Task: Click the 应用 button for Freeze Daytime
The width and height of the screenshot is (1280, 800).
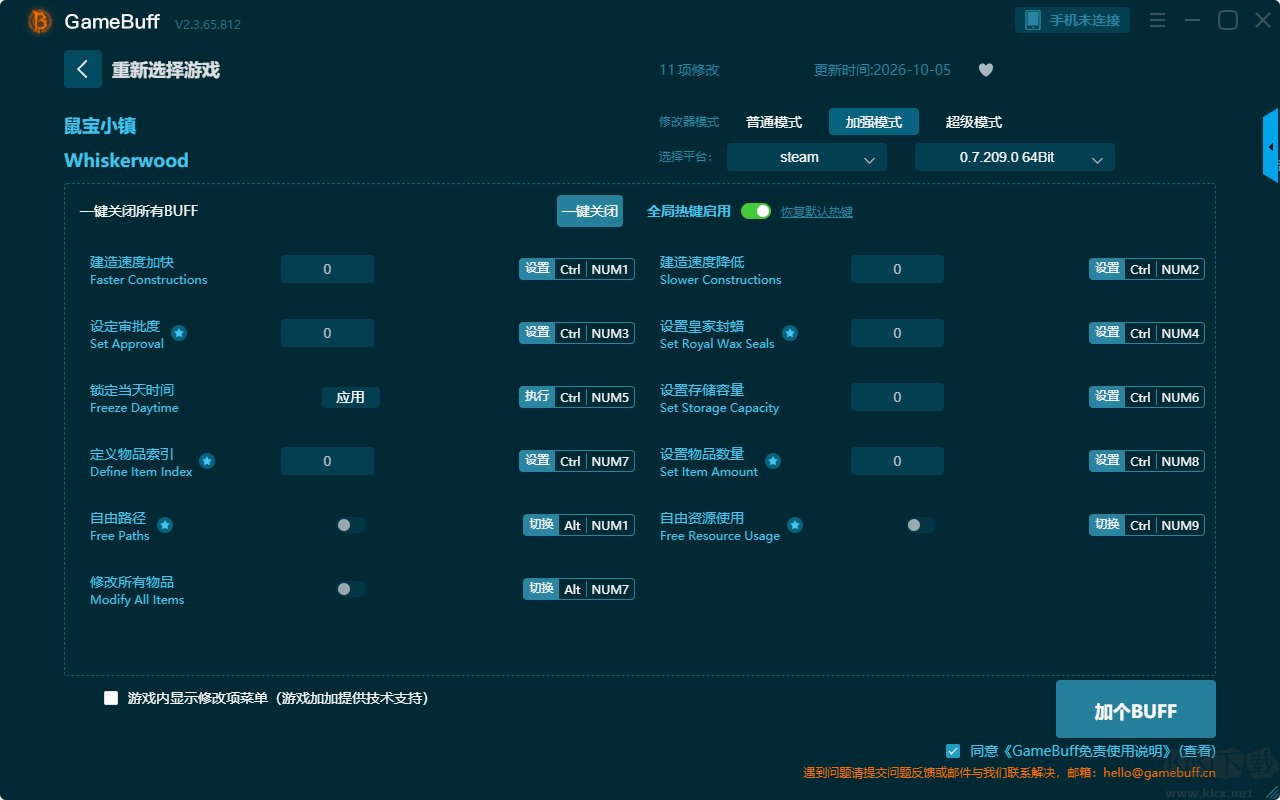Action: click(351, 397)
